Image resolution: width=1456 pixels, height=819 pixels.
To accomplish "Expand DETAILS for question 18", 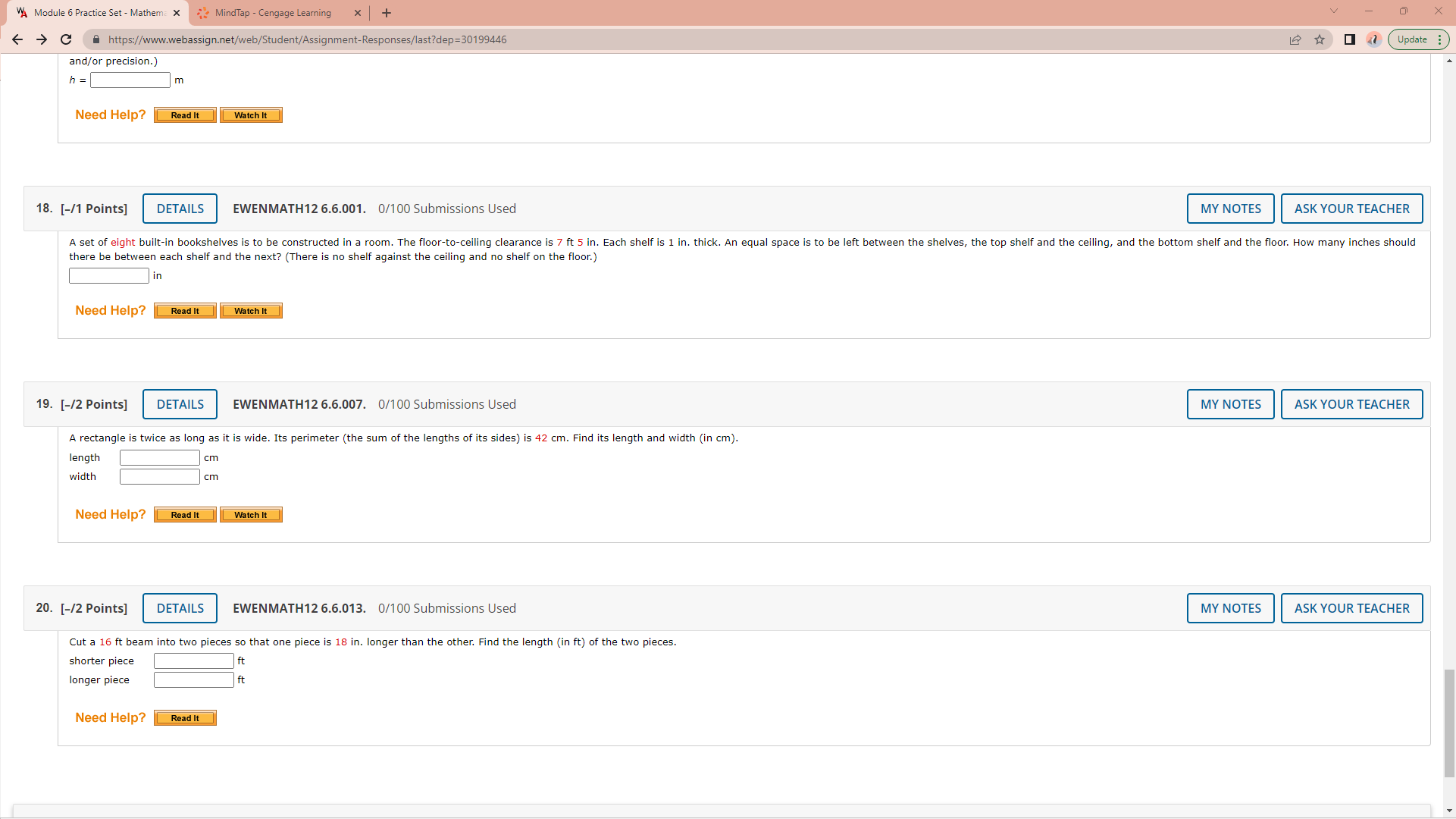I will [180, 209].
